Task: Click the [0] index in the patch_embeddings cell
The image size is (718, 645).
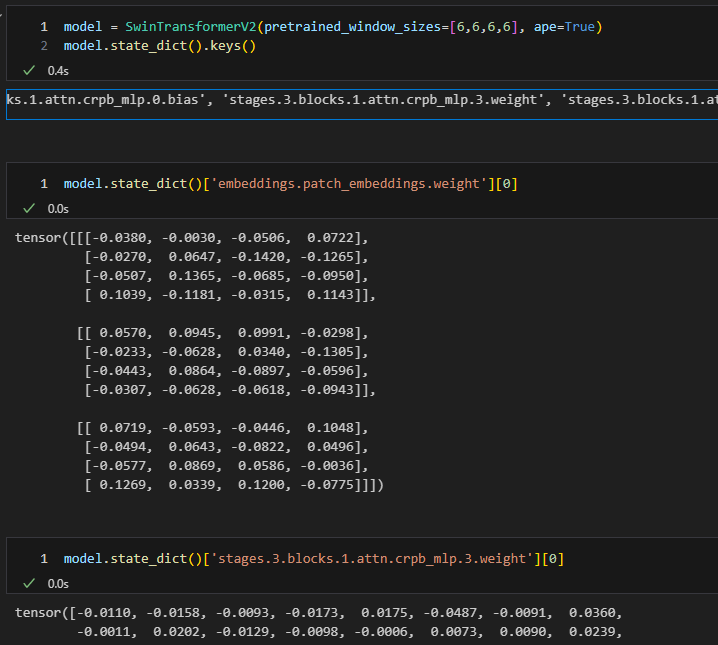Action: click(x=506, y=184)
